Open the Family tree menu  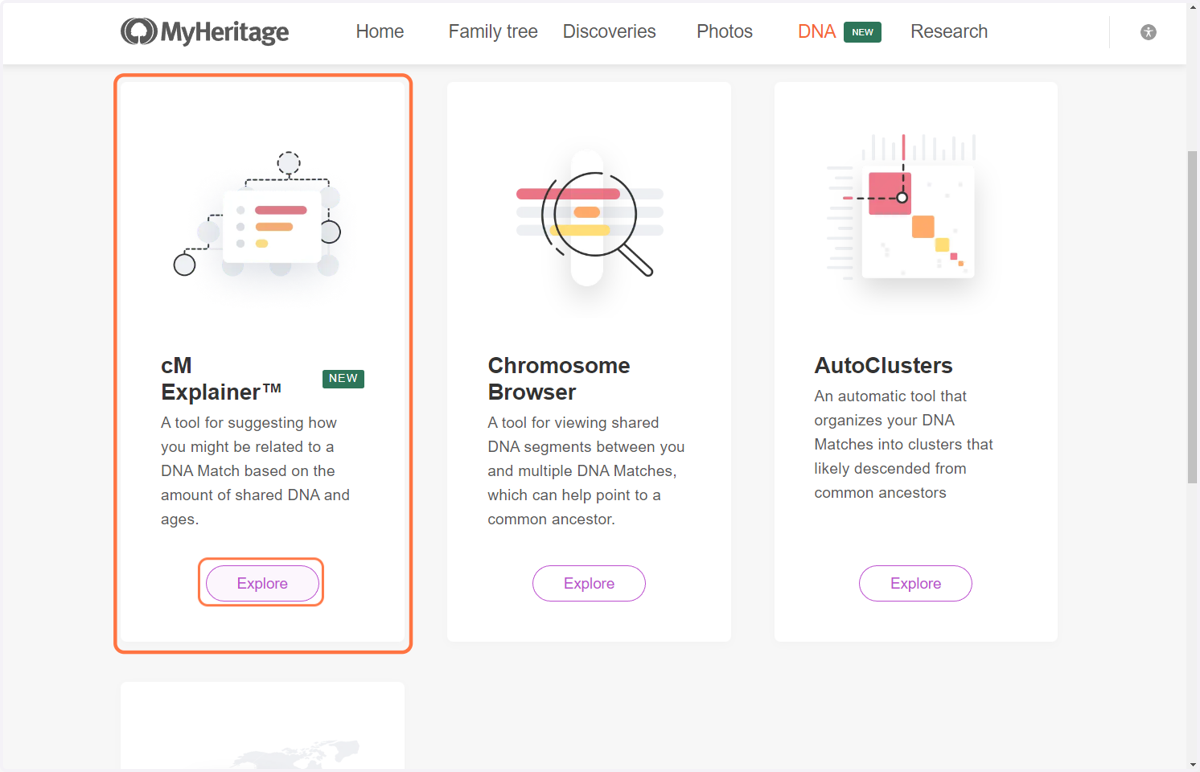pyautogui.click(x=493, y=32)
